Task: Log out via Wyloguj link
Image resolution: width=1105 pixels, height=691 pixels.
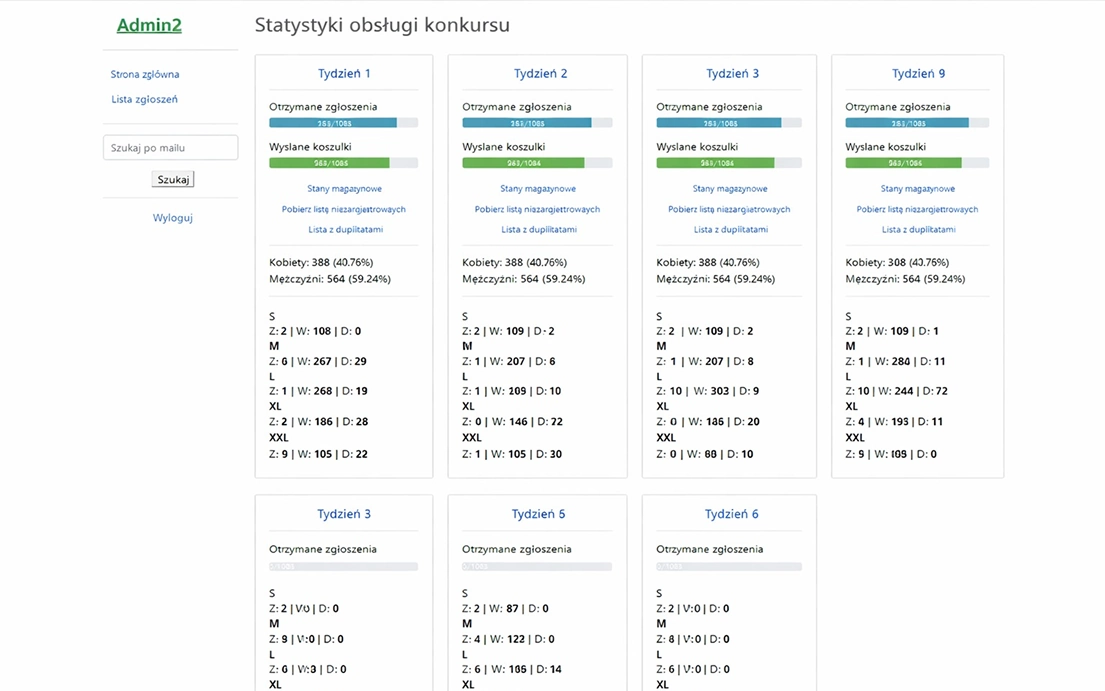Action: click(x=173, y=218)
